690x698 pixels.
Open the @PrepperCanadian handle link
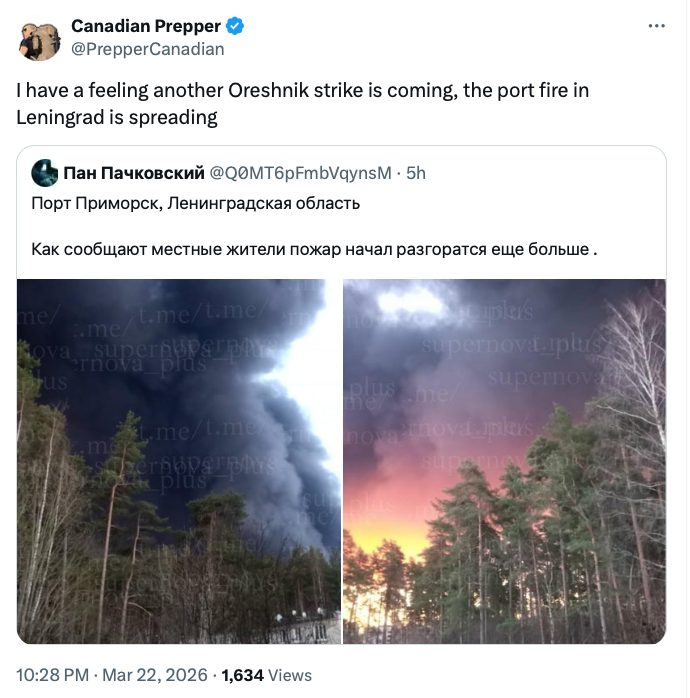pos(148,49)
